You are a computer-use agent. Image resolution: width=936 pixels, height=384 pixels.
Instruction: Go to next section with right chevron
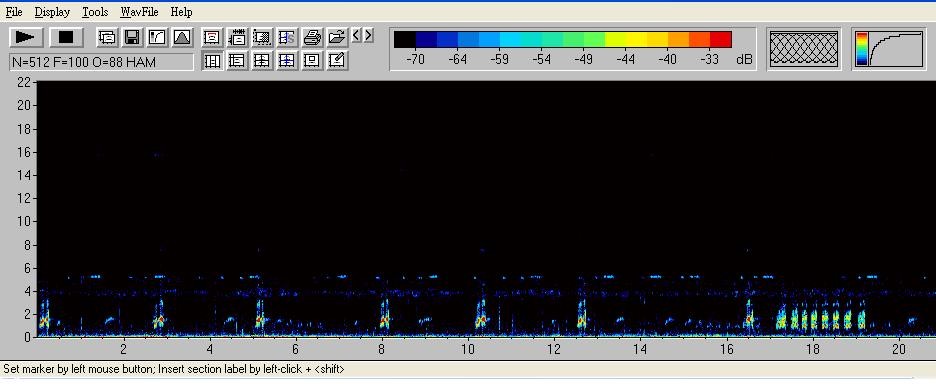click(368, 35)
